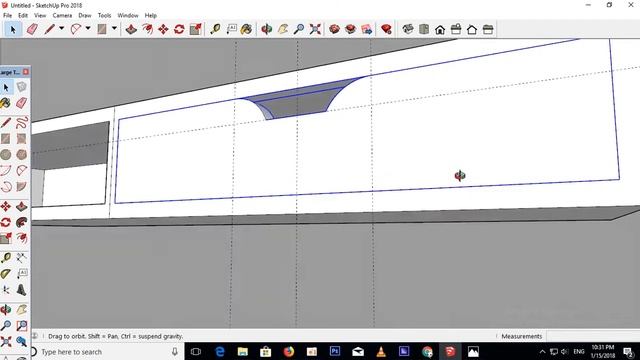Viewport: 640px width, 360px height.
Task: Open the Draw menu
Action: tap(85, 16)
